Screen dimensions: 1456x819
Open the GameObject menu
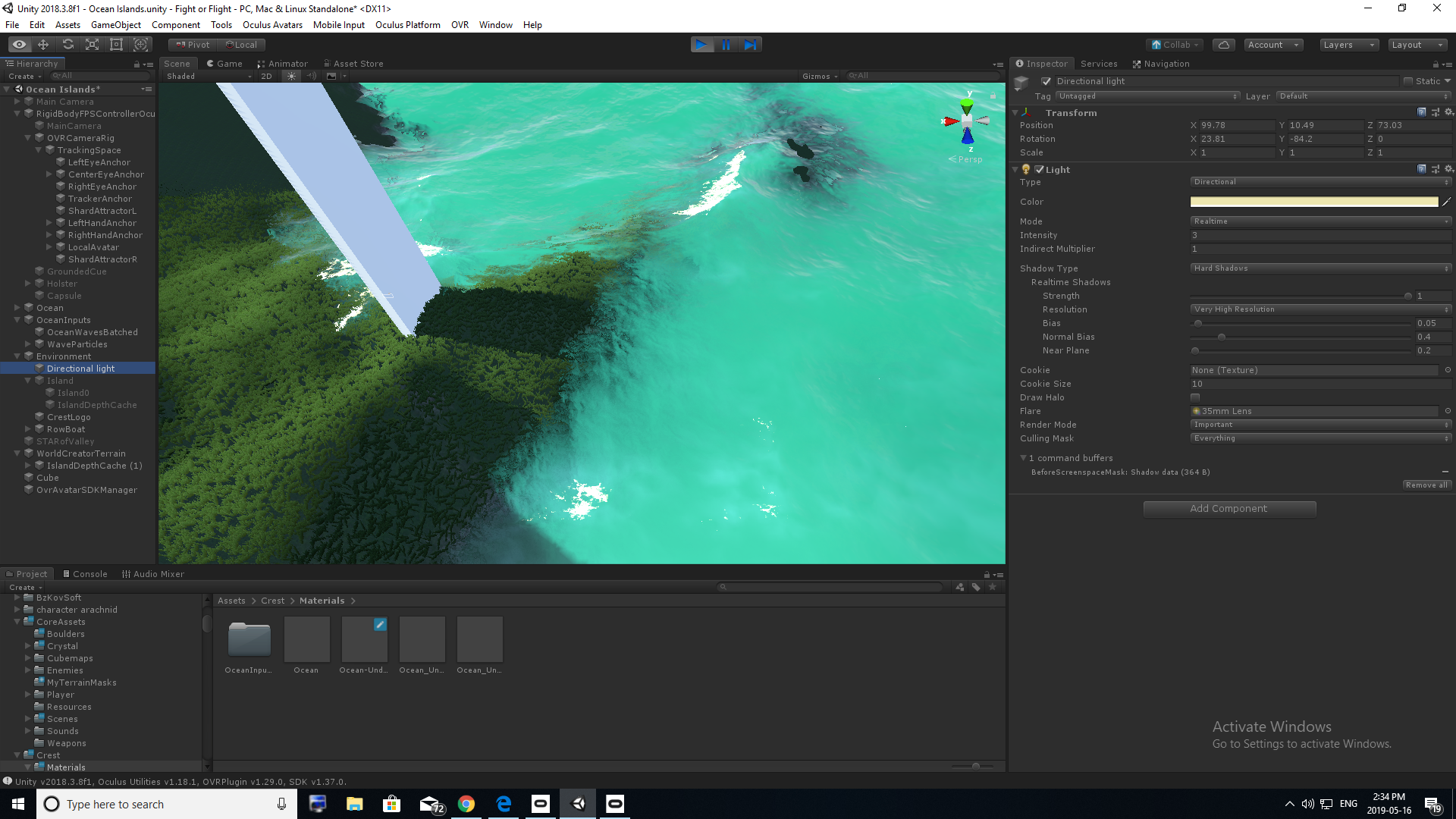point(115,24)
